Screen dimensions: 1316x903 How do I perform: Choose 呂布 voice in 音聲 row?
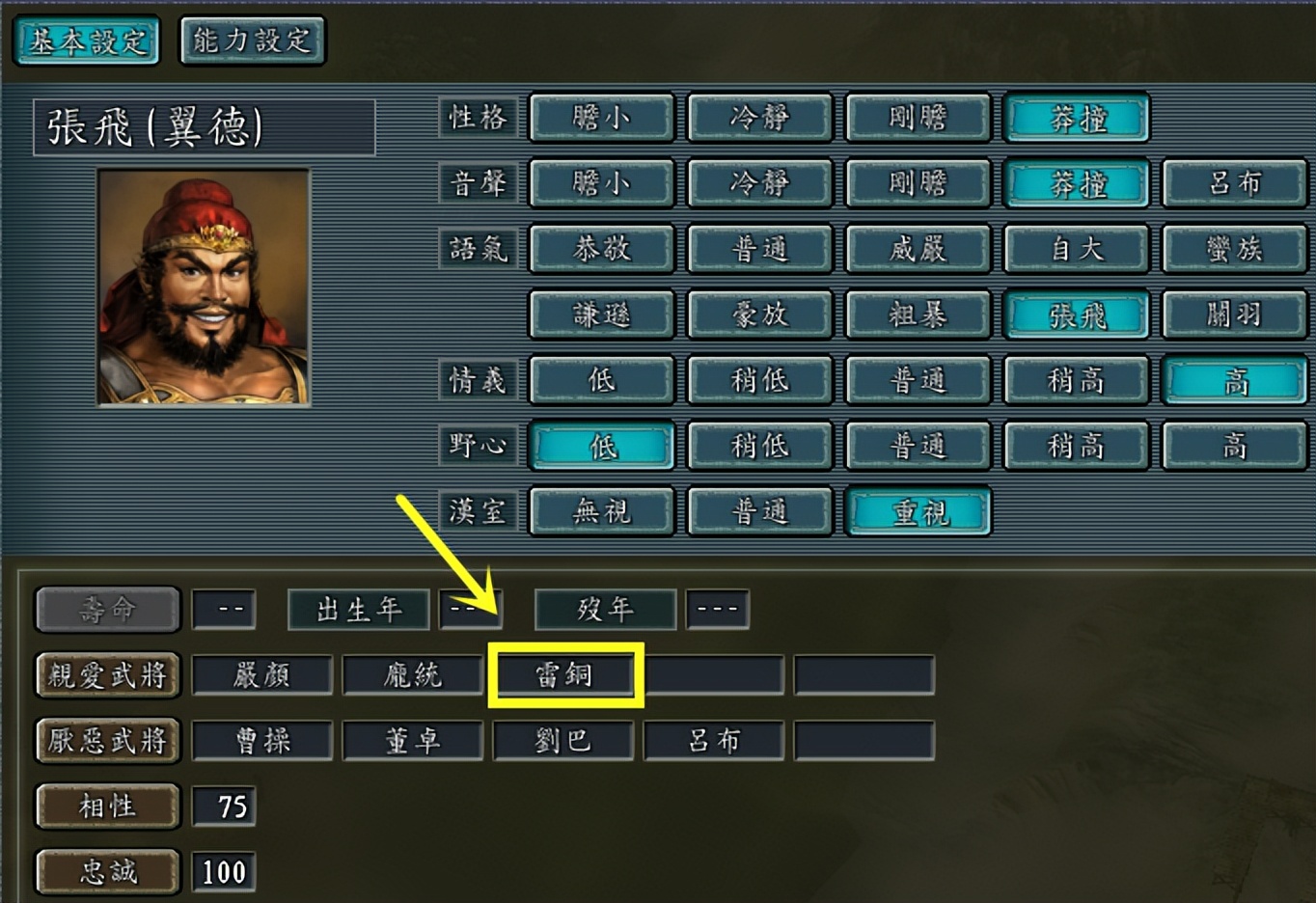tap(1235, 183)
